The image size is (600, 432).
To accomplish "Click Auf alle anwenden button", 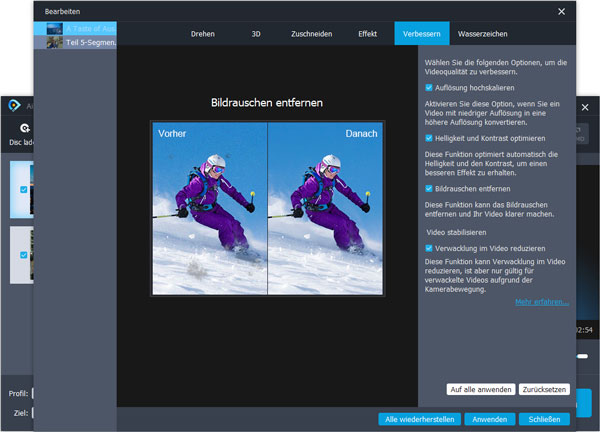I will 481,390.
